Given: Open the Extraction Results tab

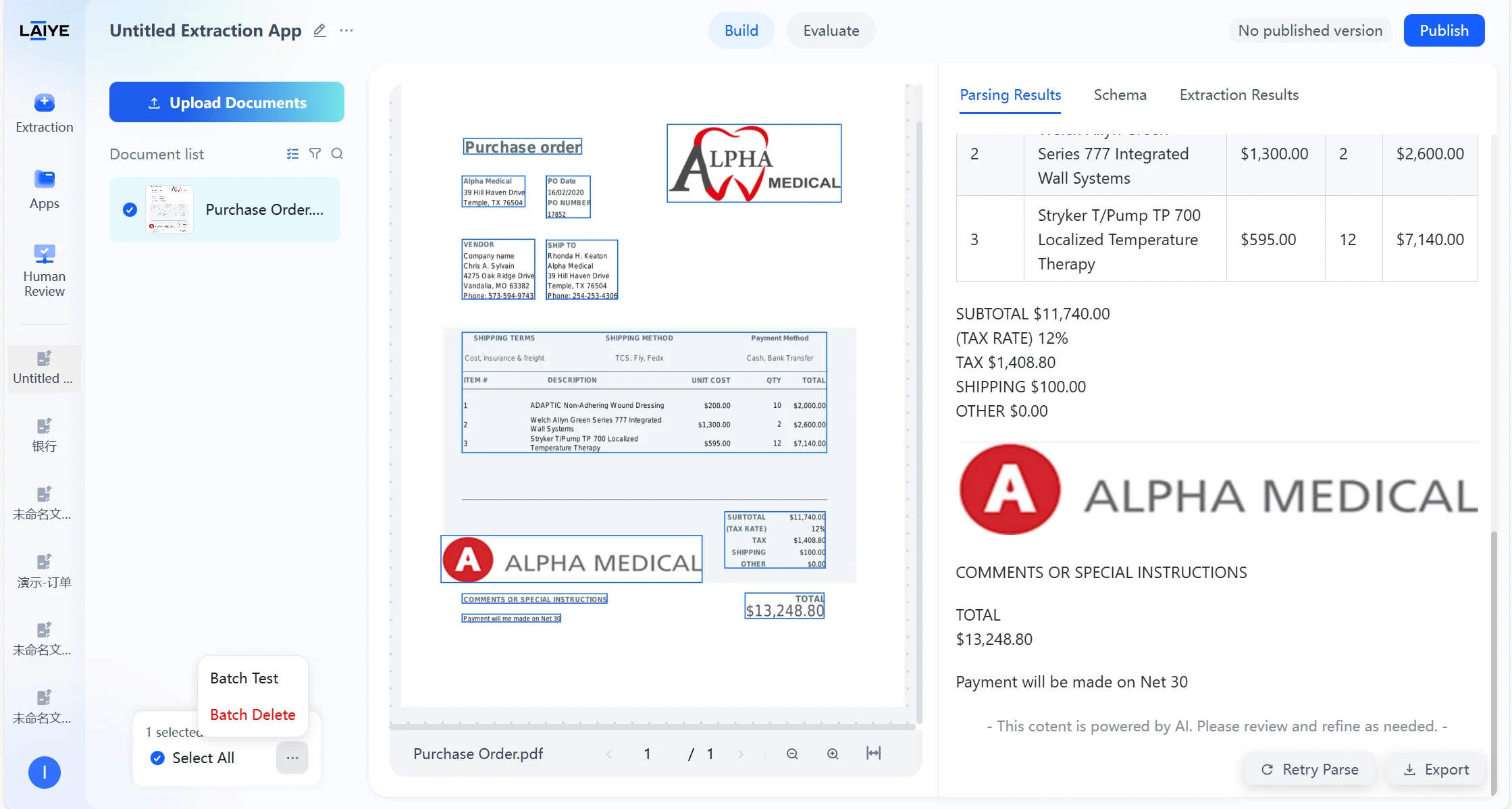Looking at the screenshot, I should 1239,95.
